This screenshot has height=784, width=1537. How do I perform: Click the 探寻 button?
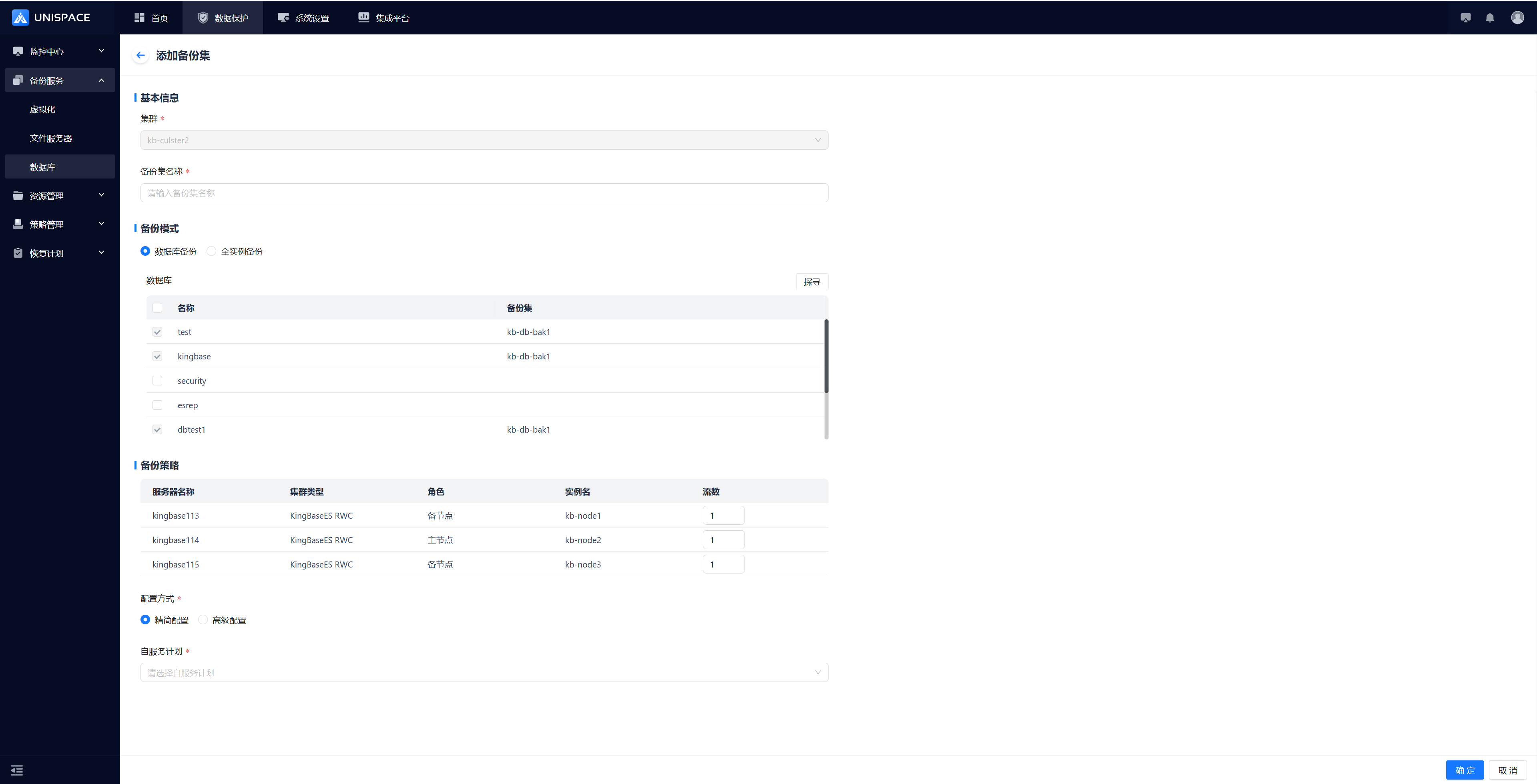[x=811, y=282]
